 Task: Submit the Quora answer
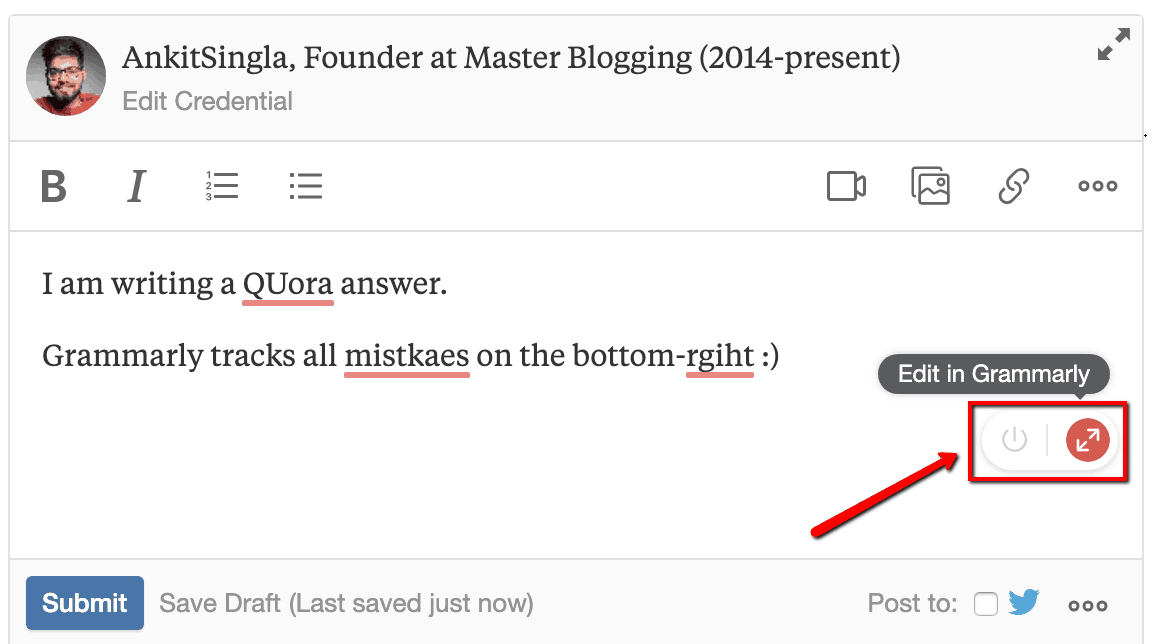85,603
